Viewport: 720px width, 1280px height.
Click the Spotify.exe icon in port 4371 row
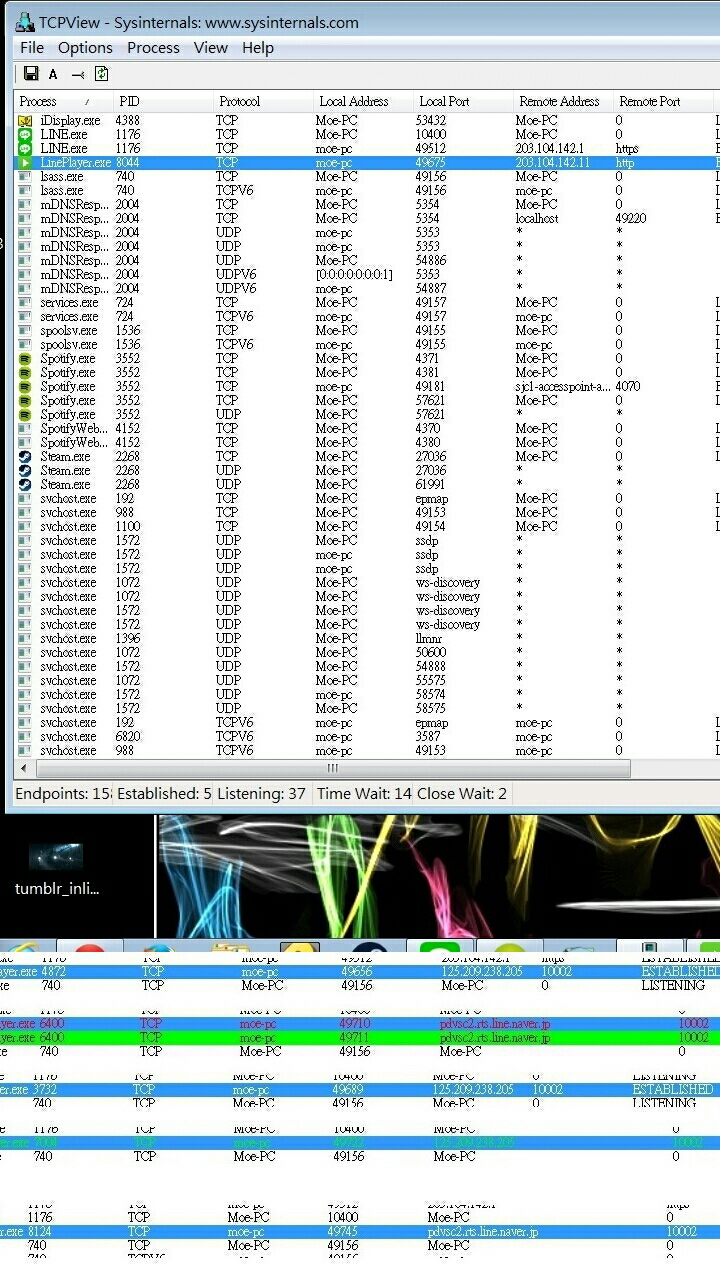tap(25, 358)
